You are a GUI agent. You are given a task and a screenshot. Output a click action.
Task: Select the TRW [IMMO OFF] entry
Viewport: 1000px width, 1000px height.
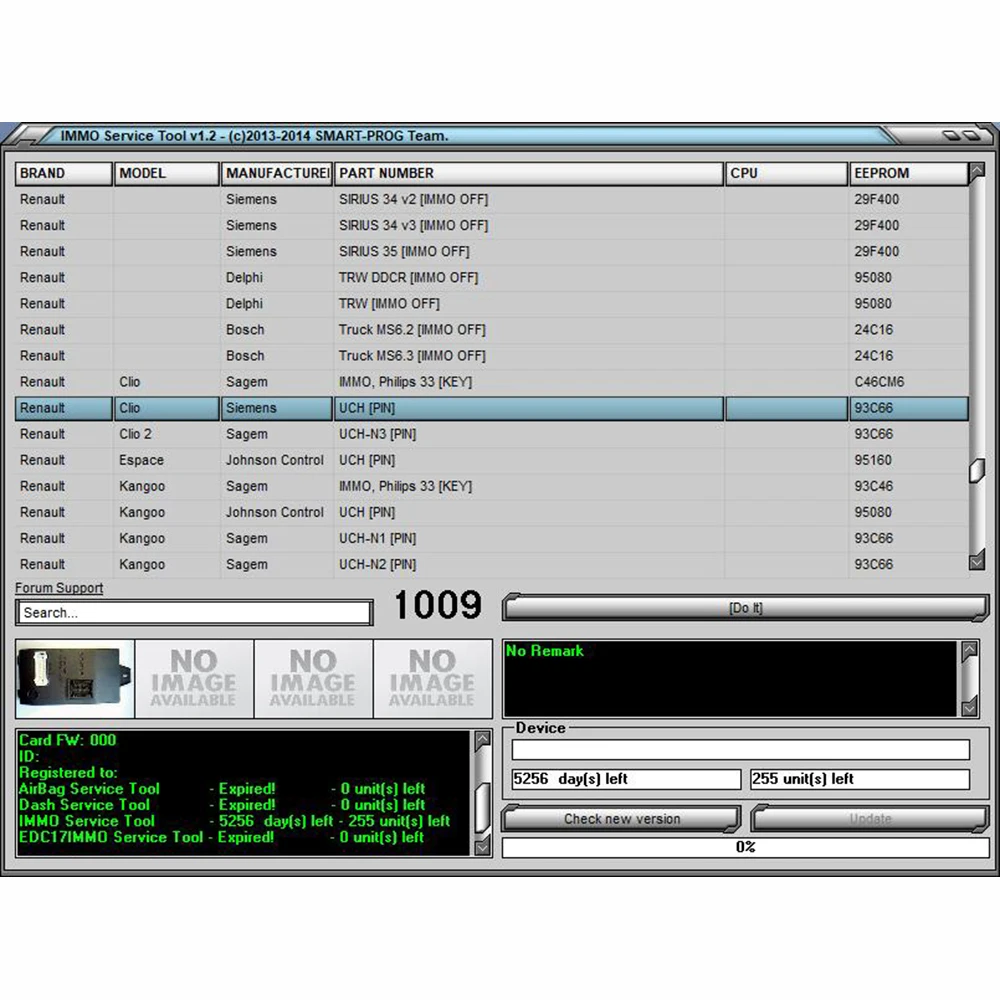(x=491, y=304)
